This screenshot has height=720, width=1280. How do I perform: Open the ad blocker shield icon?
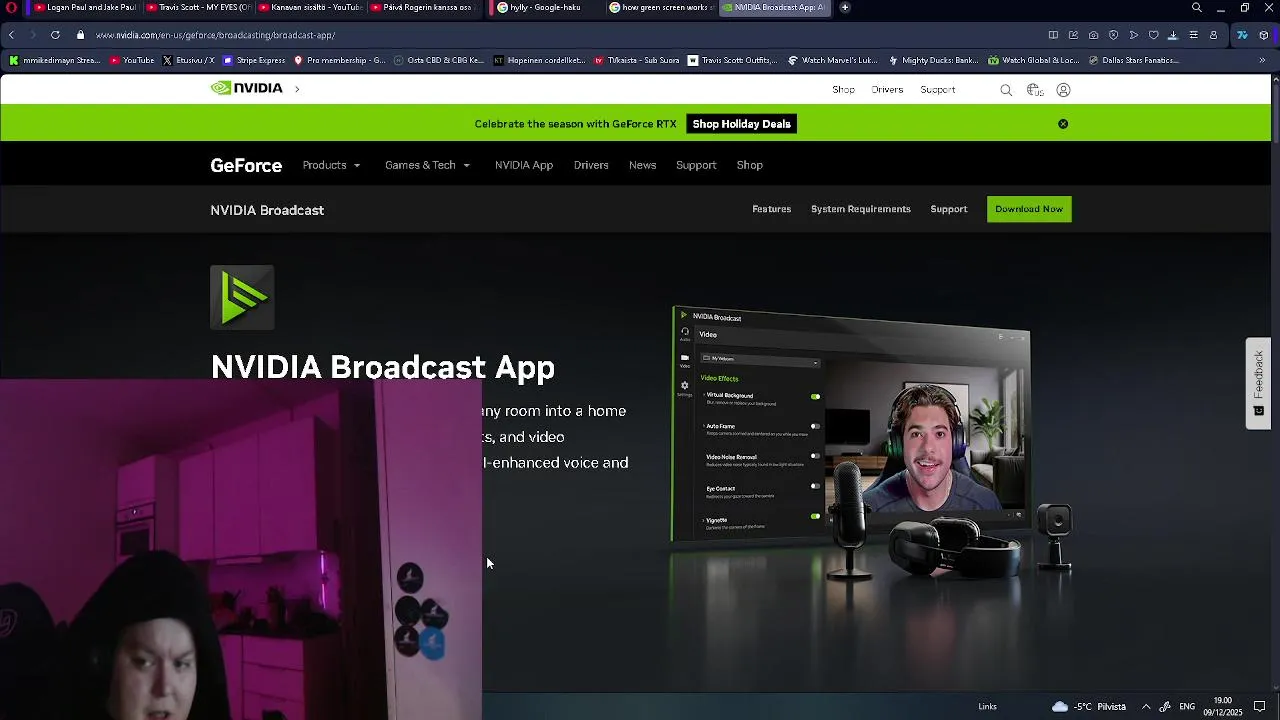tap(1113, 35)
